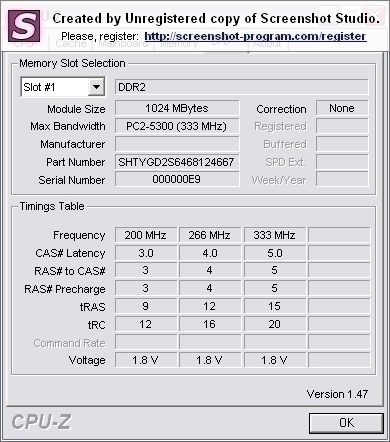Click the Correction value None
This screenshot has height=442, width=390.
pos(342,108)
